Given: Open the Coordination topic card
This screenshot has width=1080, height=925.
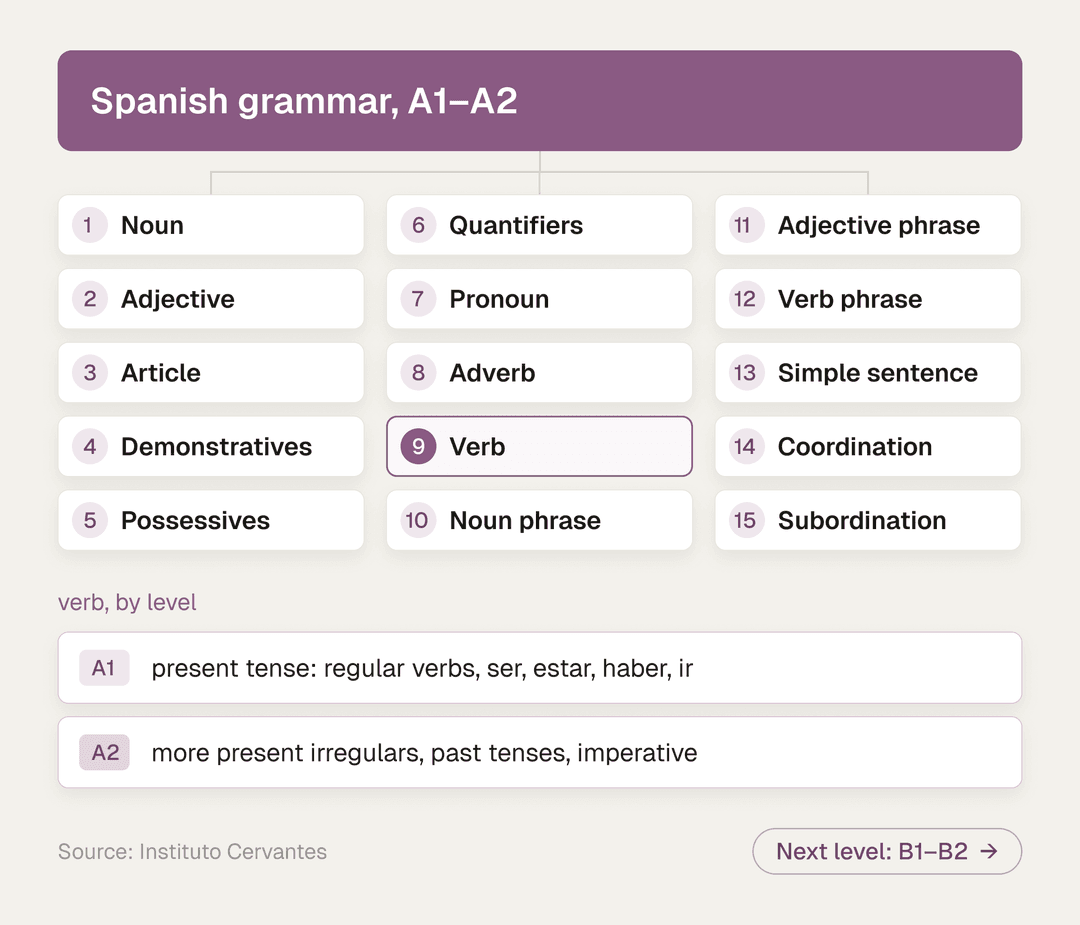Looking at the screenshot, I should click(x=868, y=446).
